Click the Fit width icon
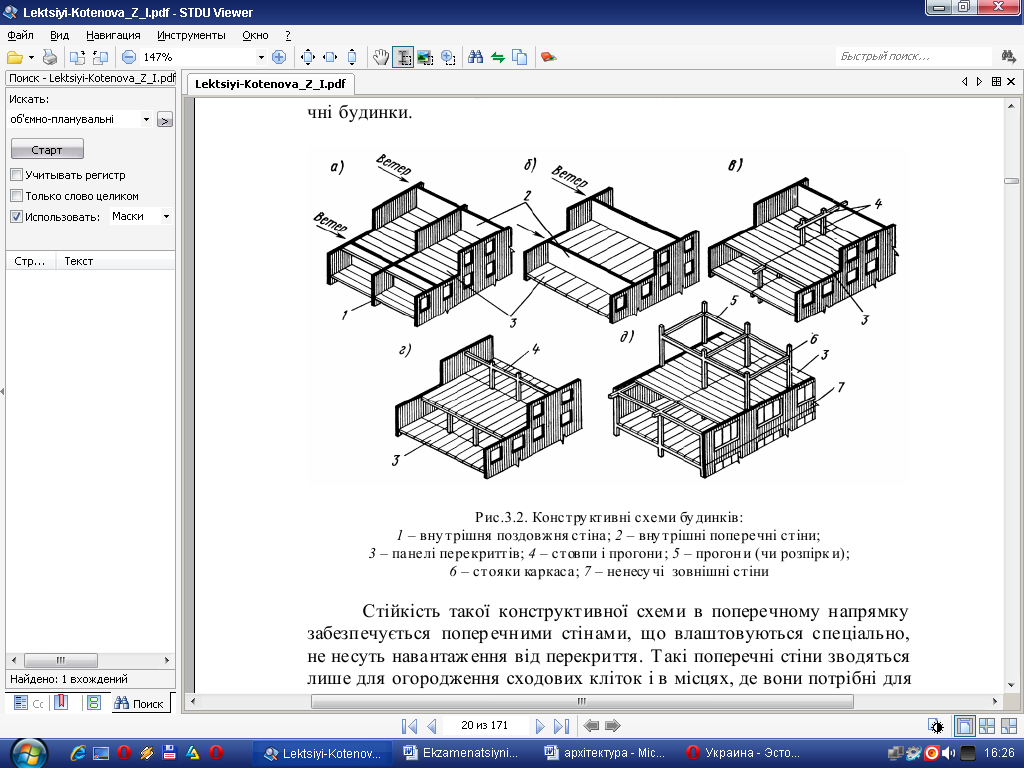This screenshot has width=1024, height=768. 330,57
